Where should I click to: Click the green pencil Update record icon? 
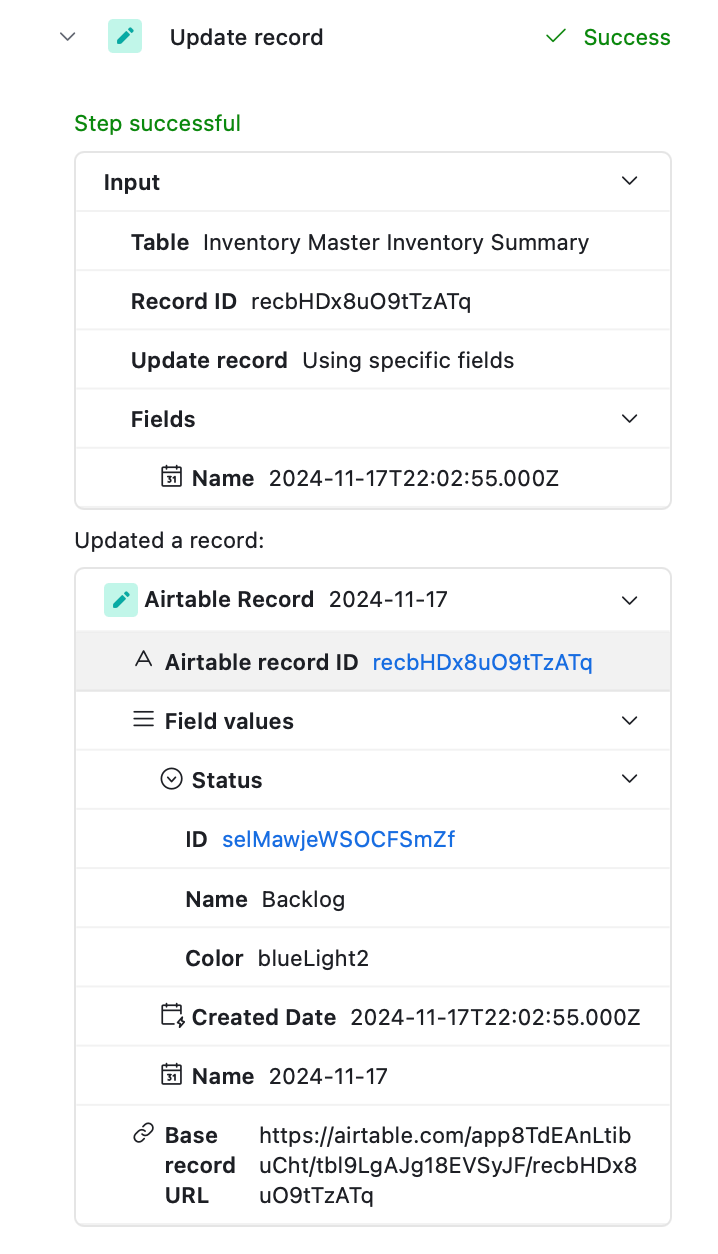[x=125, y=37]
